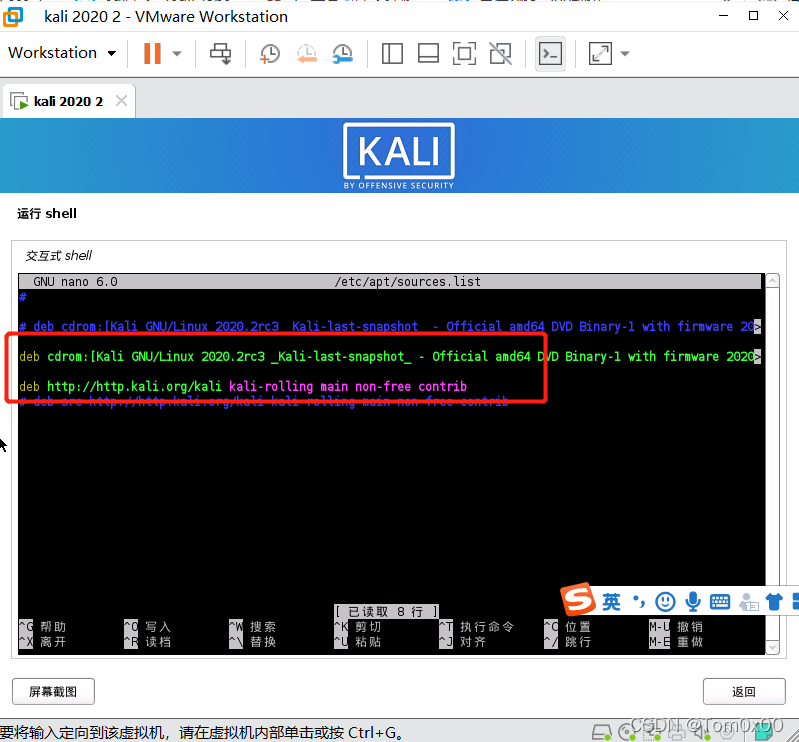Click the 读档 read-file shortcut in nano

[148, 642]
